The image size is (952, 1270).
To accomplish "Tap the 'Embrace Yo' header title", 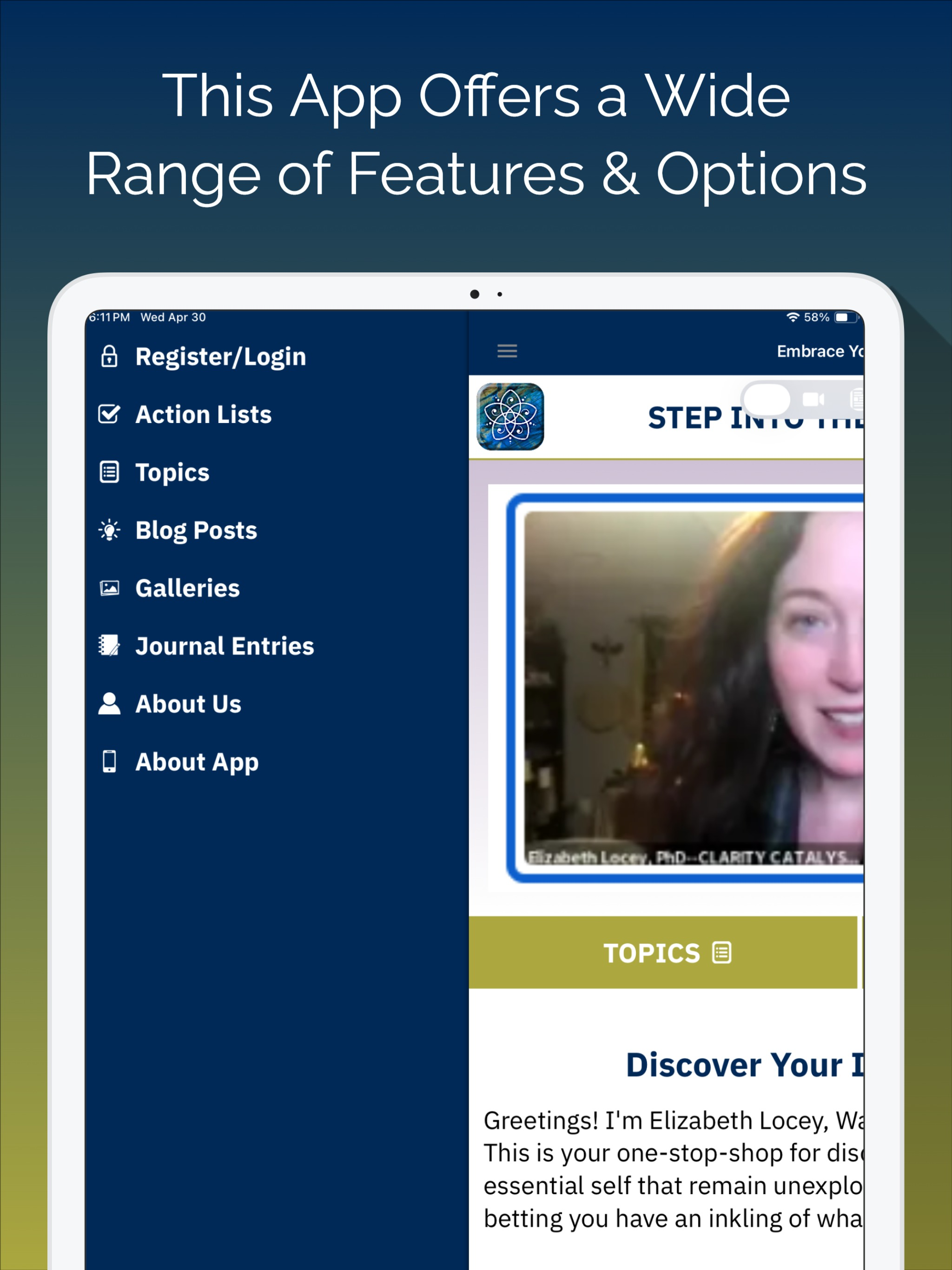I will pos(820,351).
